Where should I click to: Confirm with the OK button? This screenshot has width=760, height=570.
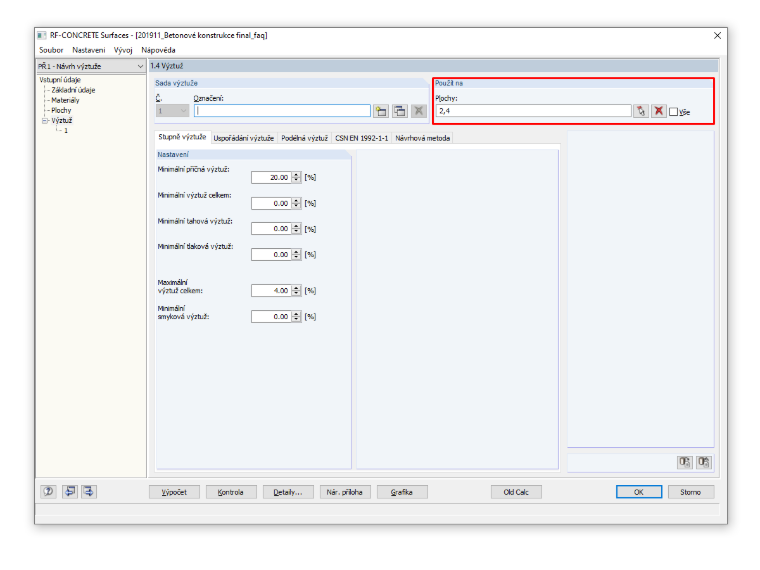(x=639, y=492)
